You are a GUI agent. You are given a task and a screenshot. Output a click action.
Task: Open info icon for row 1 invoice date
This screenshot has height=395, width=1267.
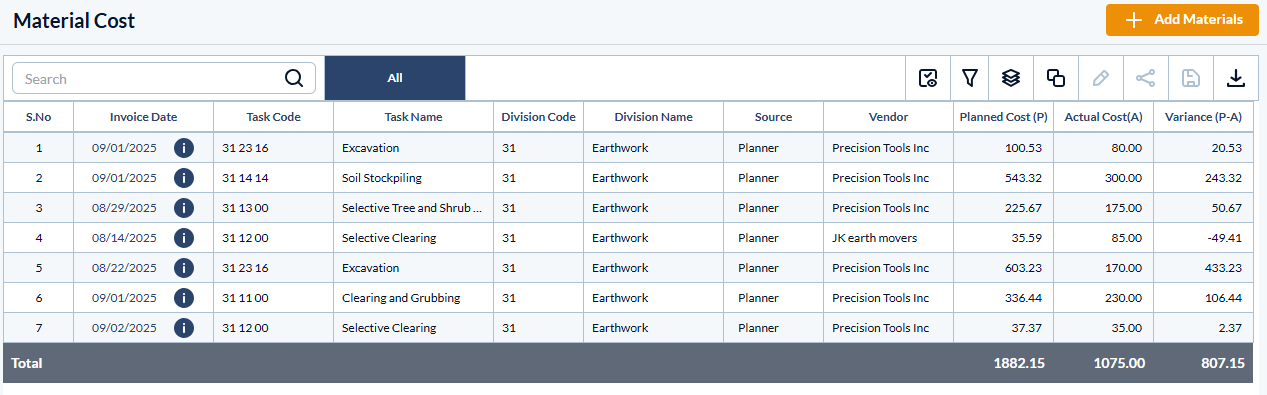[x=184, y=148]
